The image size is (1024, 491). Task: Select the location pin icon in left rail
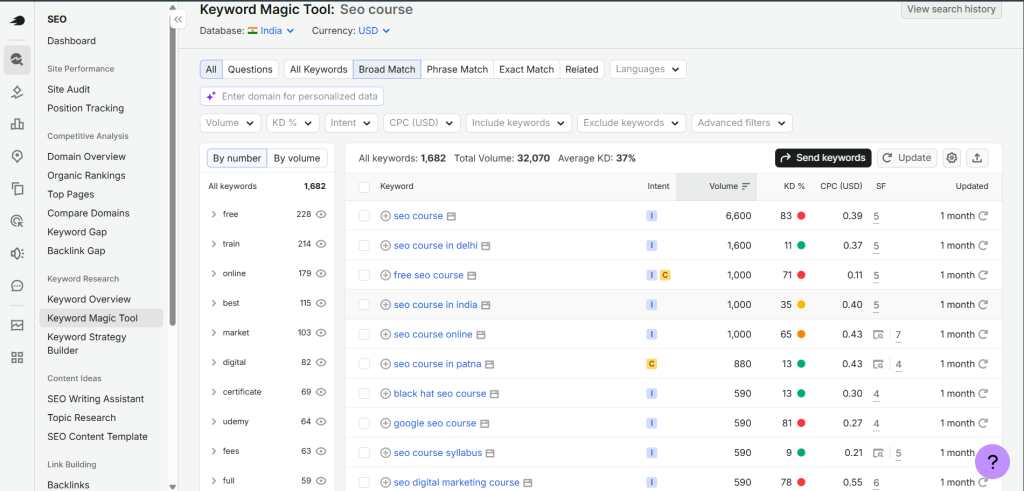(18, 156)
